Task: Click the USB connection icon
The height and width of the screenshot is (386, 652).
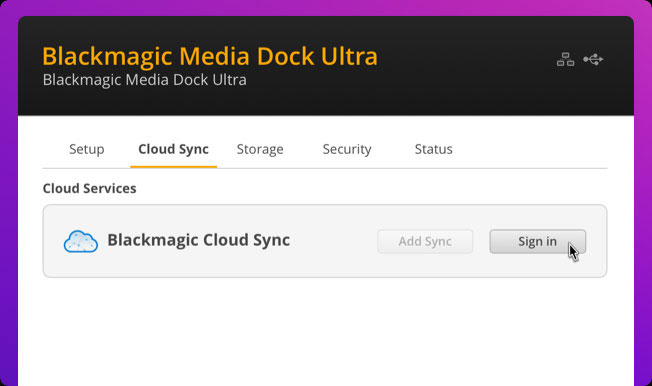Action: pyautogui.click(x=593, y=59)
